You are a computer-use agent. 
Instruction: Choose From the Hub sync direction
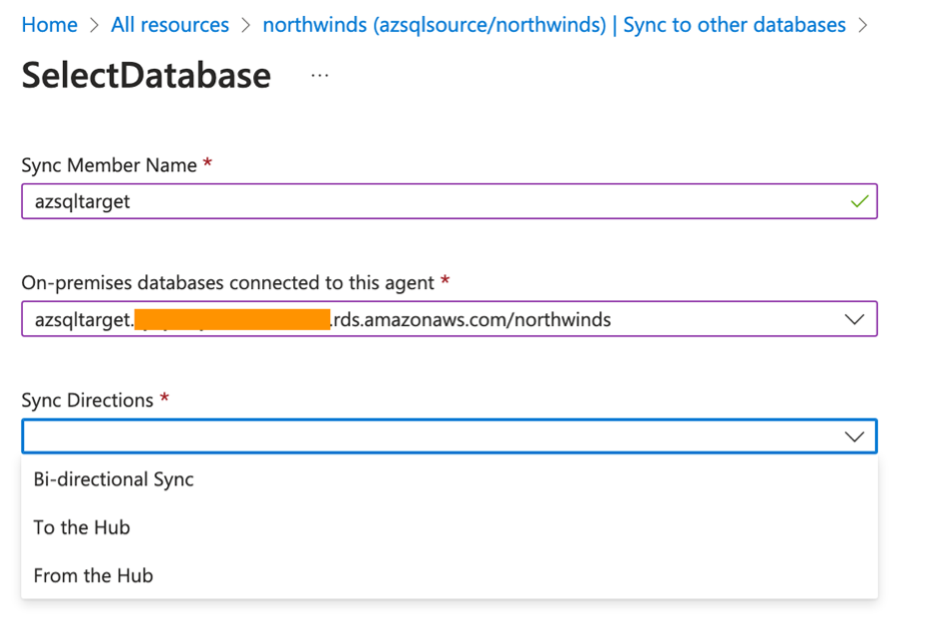(93, 575)
